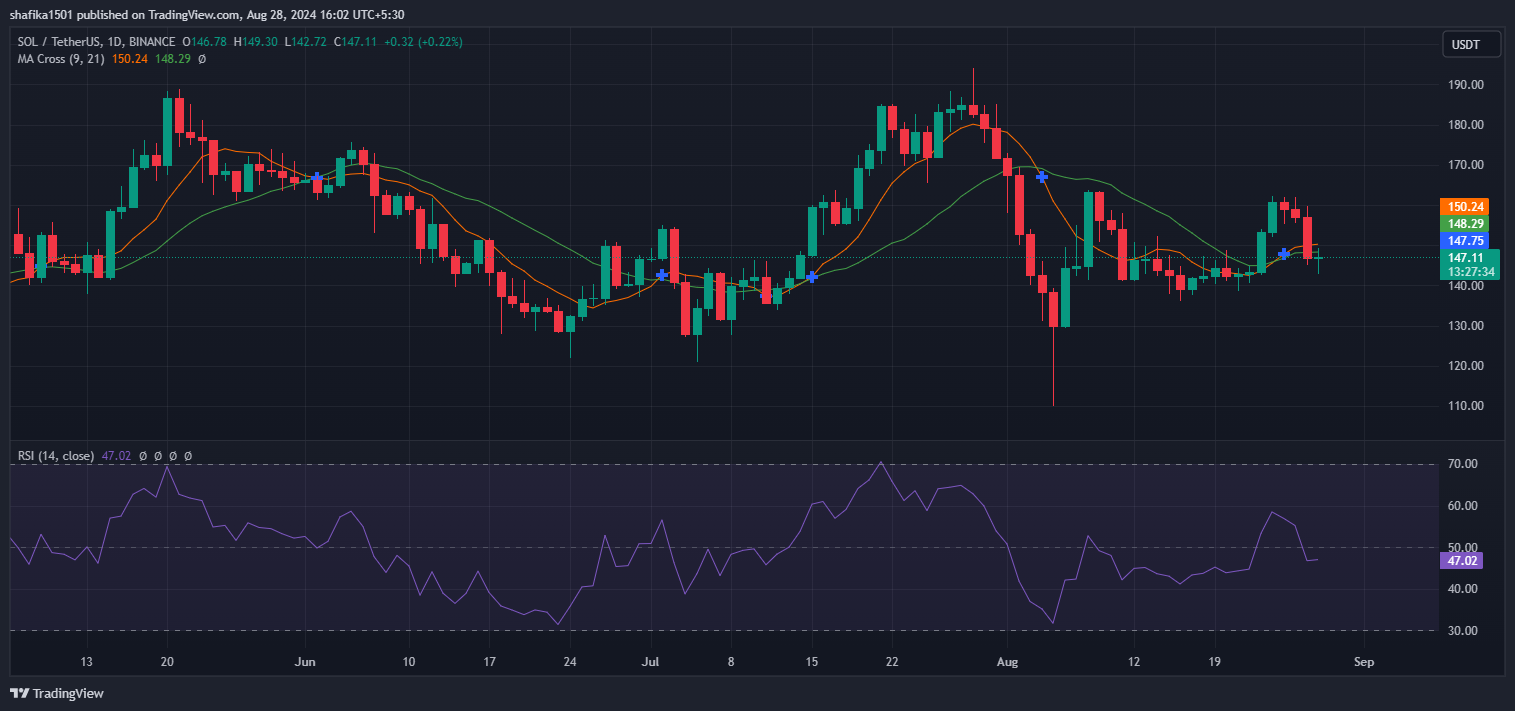Screen dimensions: 1515x711
Task: Click the purple 47.02 RSI value label
Action: coord(1462,560)
